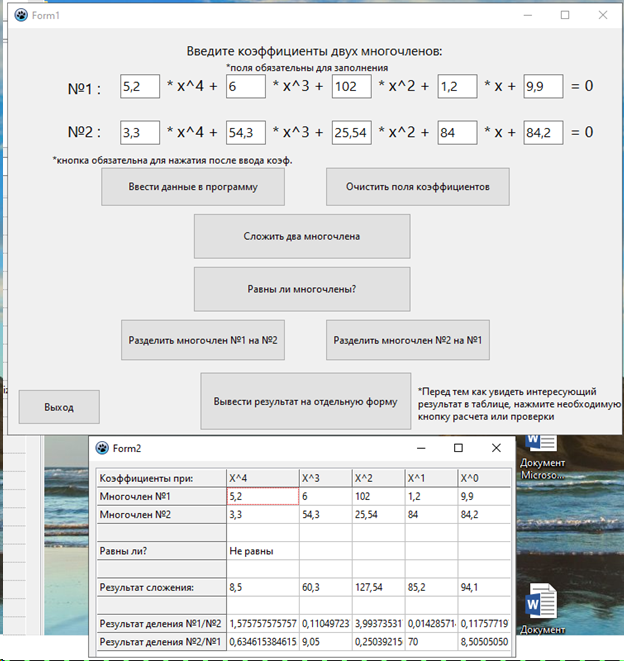624x661 pixels.
Task: Select the Многочлен №2 row header
Action: (x=161, y=515)
